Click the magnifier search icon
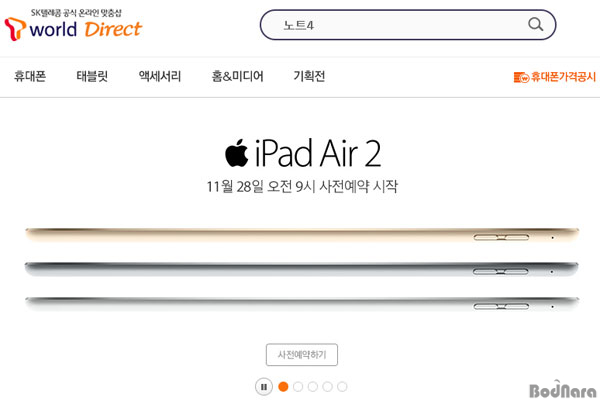The image size is (600, 401). click(x=535, y=24)
